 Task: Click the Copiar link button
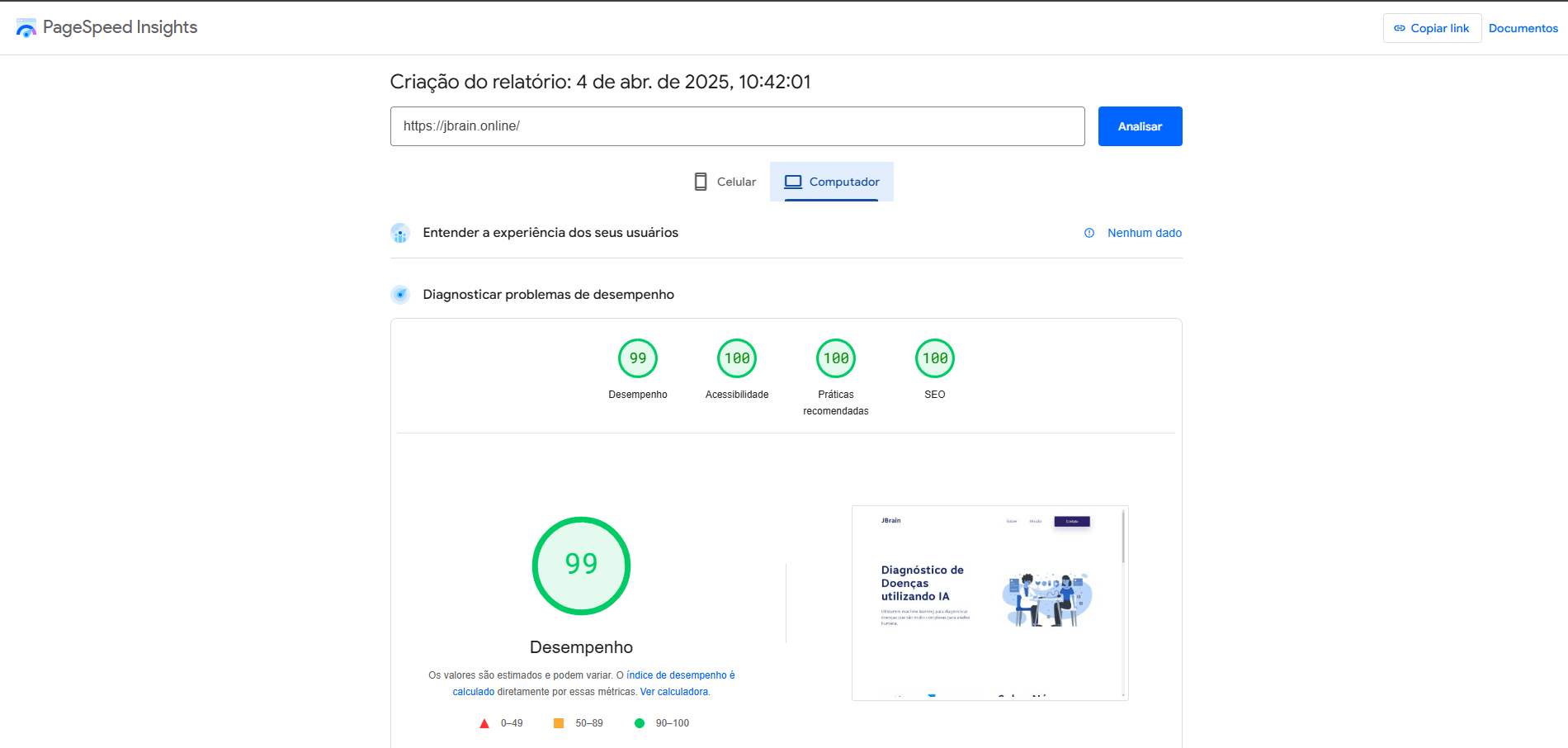tap(1432, 28)
